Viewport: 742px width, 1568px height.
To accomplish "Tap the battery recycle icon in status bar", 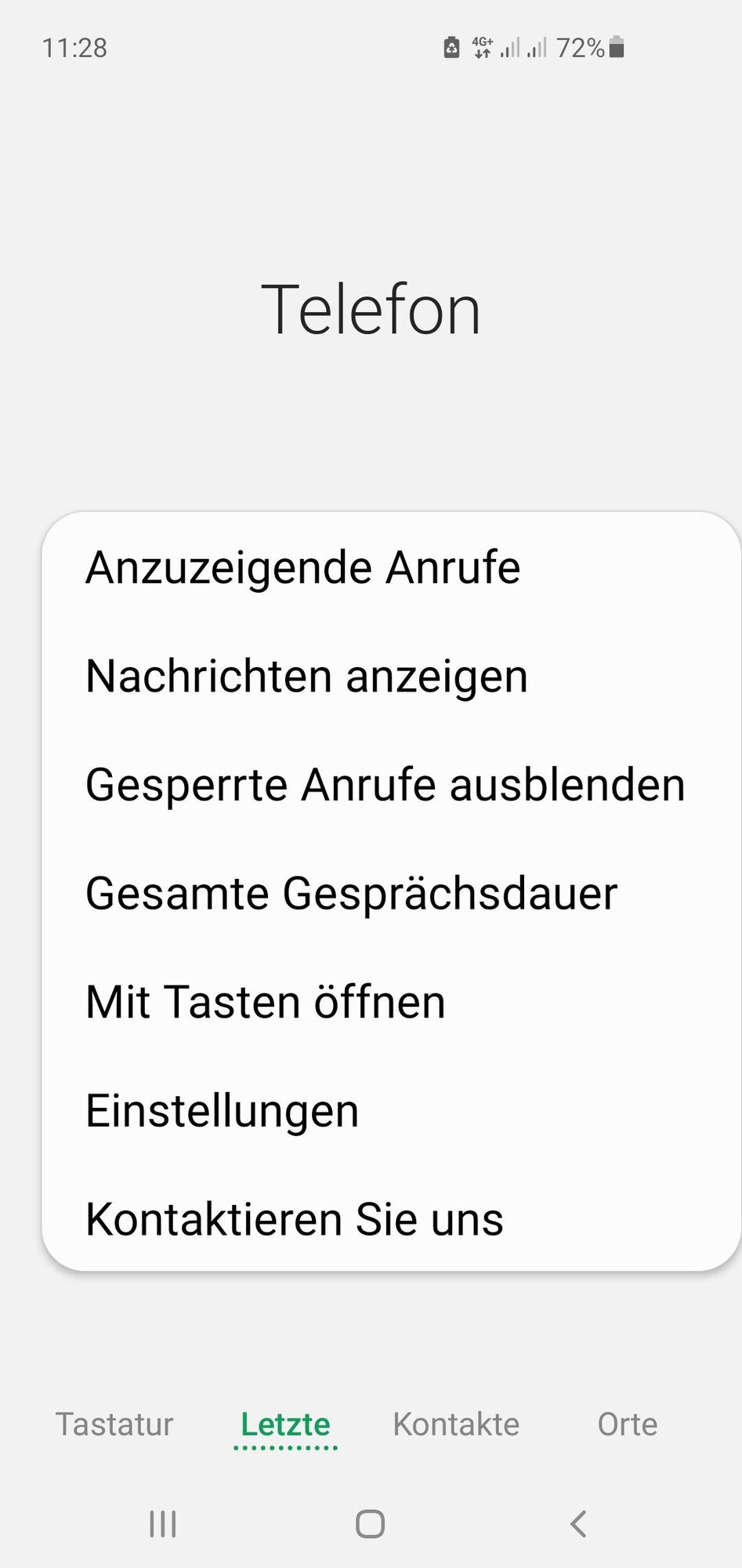I will click(x=451, y=48).
